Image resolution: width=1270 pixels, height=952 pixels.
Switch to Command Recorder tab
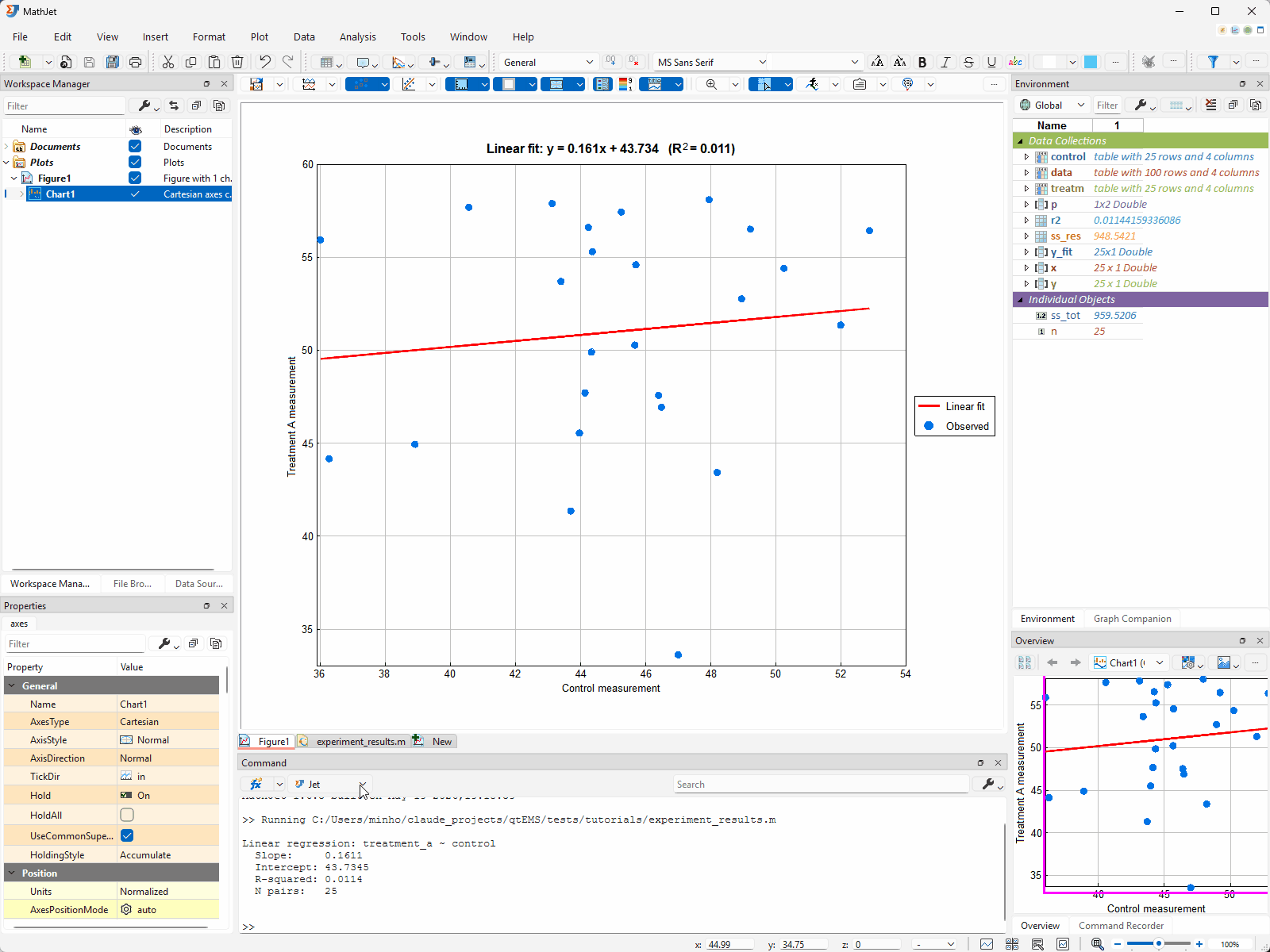[x=1121, y=926]
